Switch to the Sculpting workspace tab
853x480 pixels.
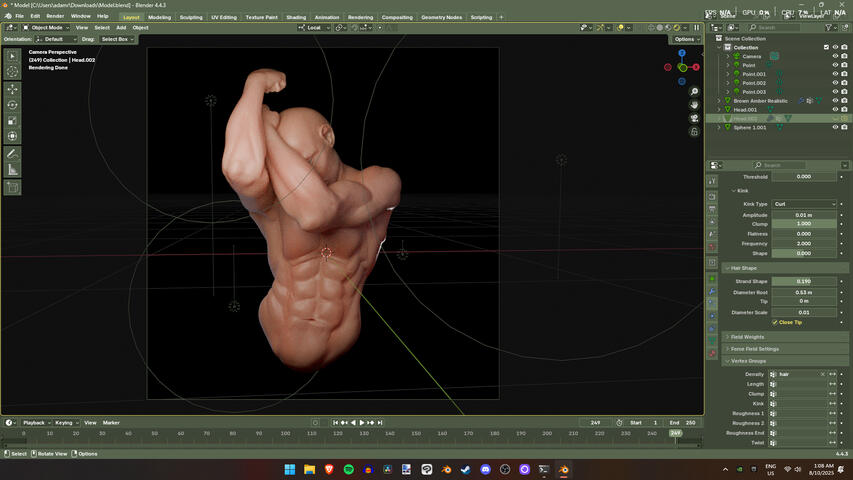191,17
